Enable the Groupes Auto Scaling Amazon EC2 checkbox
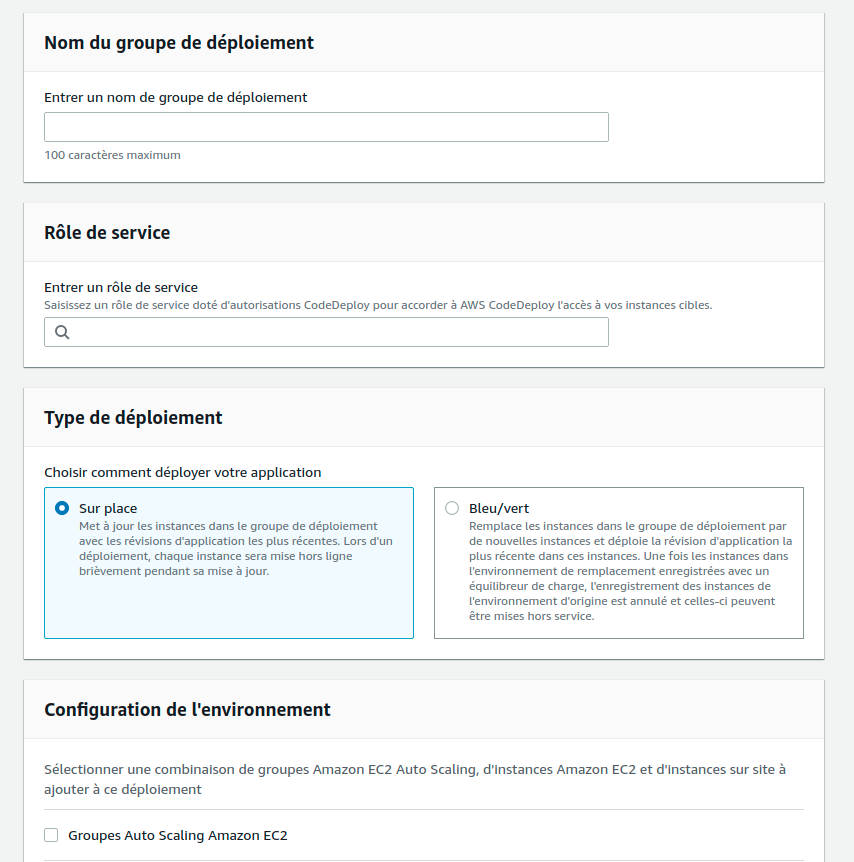The image size is (854, 862). tap(52, 835)
